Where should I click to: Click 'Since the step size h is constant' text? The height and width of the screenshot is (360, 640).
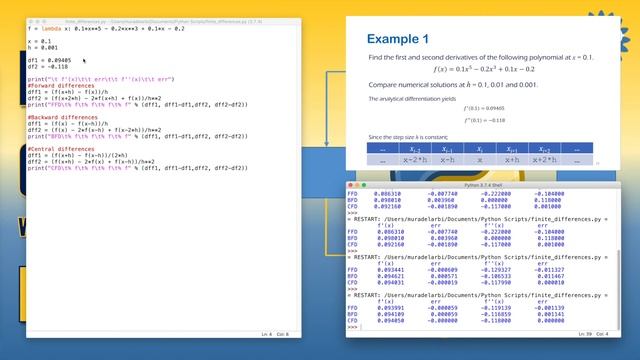(408, 137)
